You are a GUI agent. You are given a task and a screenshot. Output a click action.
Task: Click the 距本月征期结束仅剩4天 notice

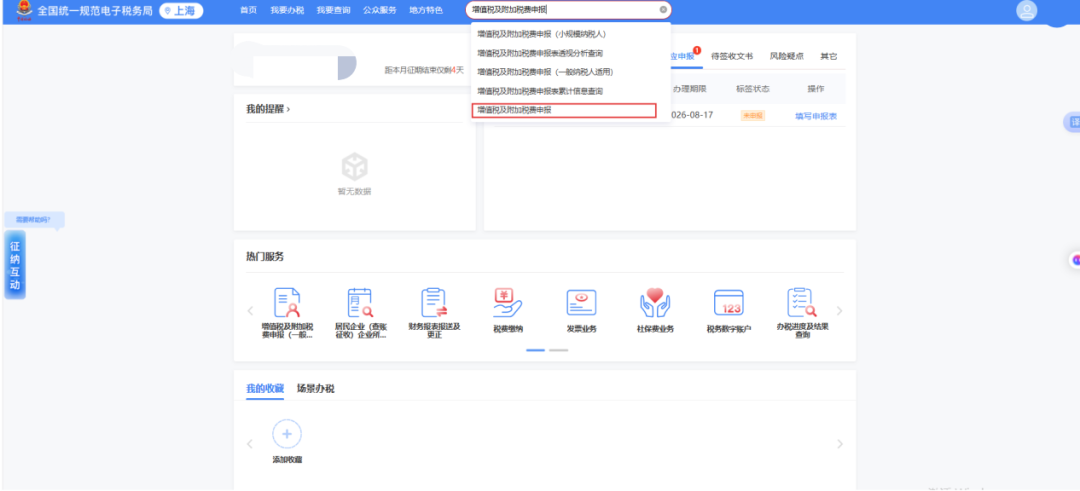point(424,70)
